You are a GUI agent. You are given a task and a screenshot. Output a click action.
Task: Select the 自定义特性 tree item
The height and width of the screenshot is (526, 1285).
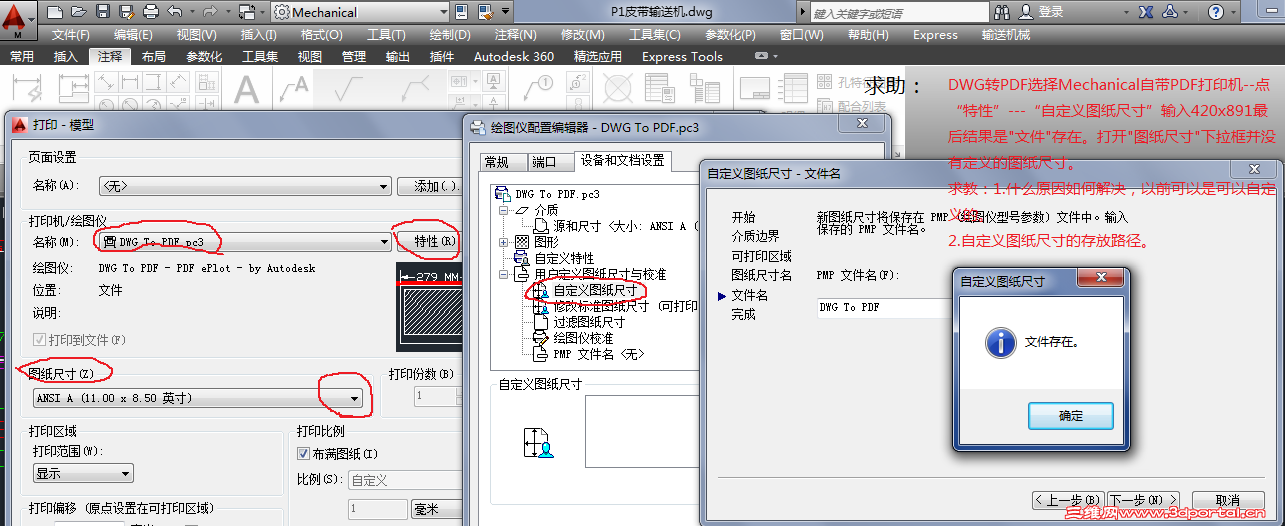[x=564, y=258]
